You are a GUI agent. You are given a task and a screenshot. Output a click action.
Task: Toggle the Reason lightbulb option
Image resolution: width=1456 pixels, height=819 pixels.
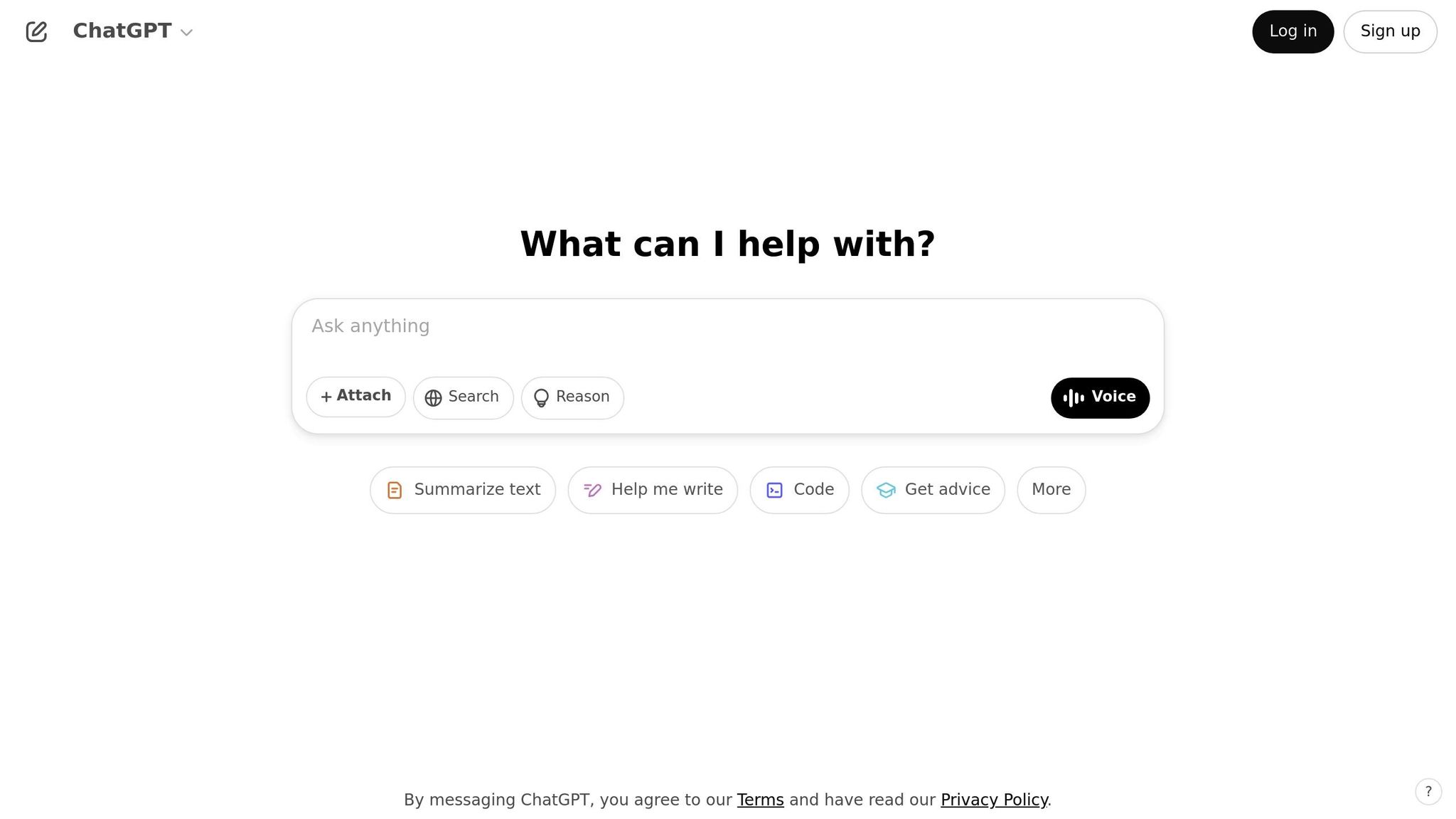(572, 397)
